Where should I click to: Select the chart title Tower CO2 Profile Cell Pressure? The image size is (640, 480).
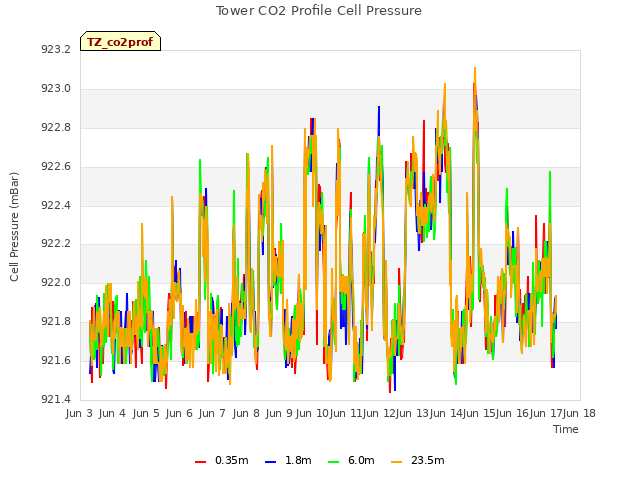(x=318, y=11)
